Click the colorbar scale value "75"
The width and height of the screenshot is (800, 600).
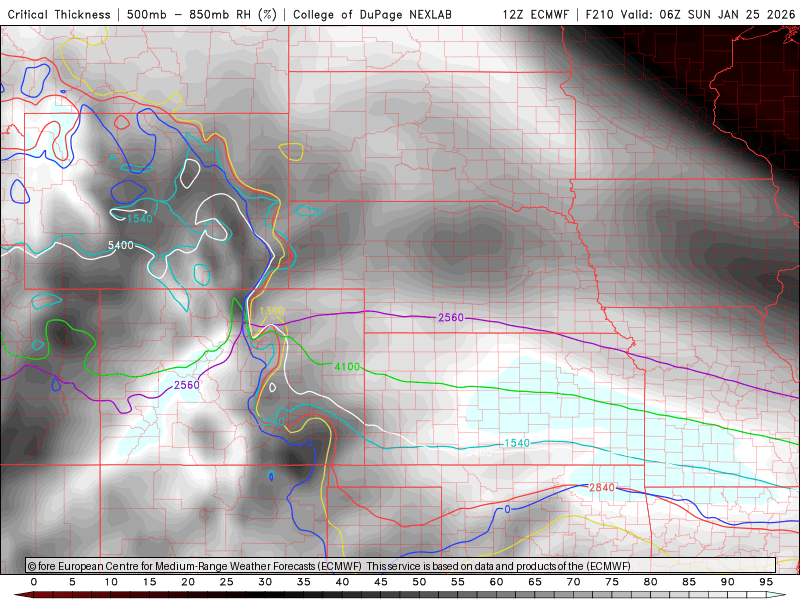click(612, 582)
